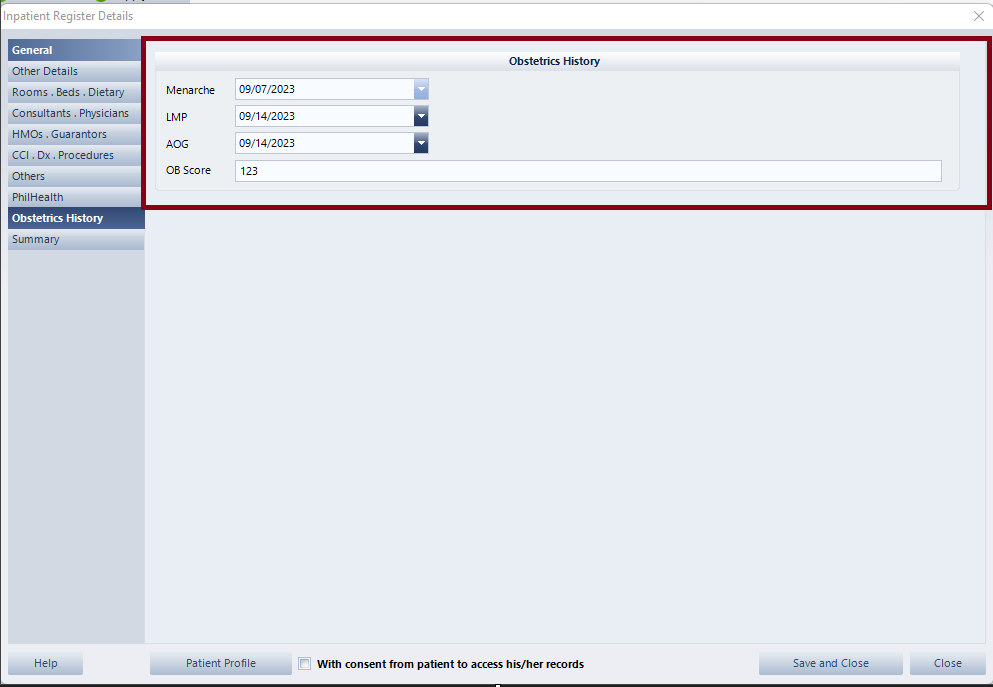Viewport: 993px width, 687px height.
Task: Enable patient consent to access records checkbox
Action: point(305,664)
